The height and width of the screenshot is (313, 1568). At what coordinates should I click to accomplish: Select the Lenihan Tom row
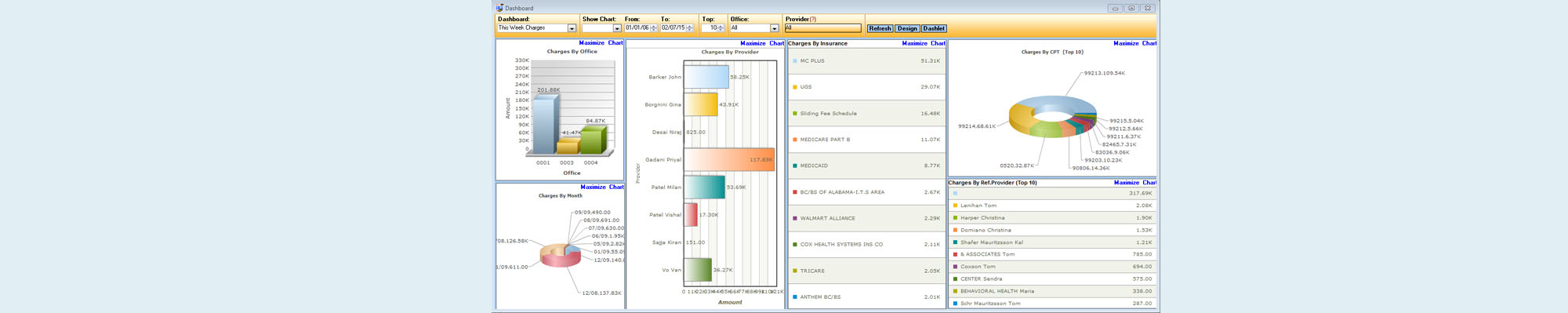coord(1052,206)
